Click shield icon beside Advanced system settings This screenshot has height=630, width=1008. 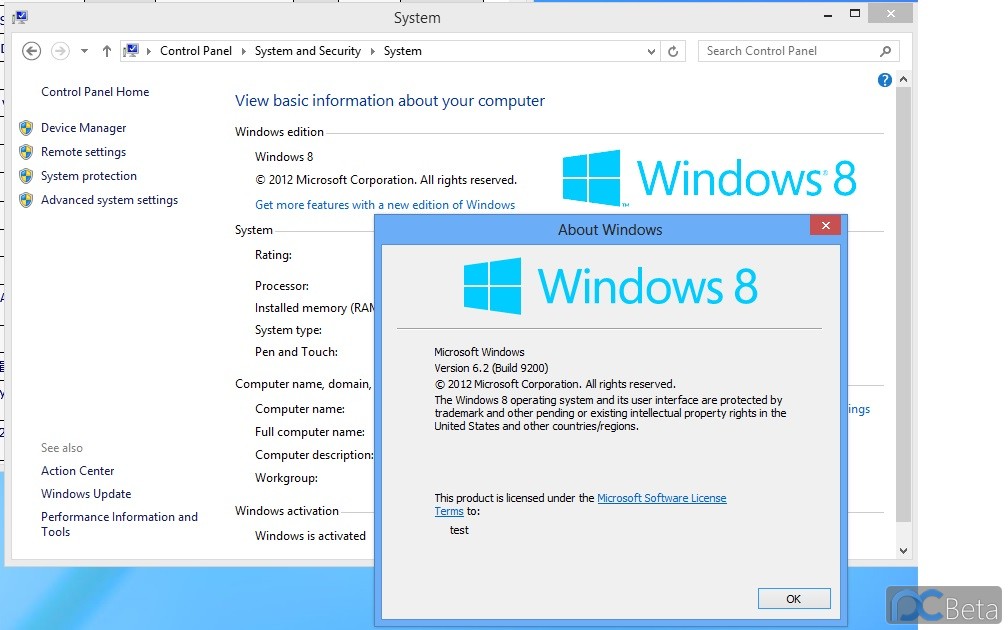click(26, 200)
